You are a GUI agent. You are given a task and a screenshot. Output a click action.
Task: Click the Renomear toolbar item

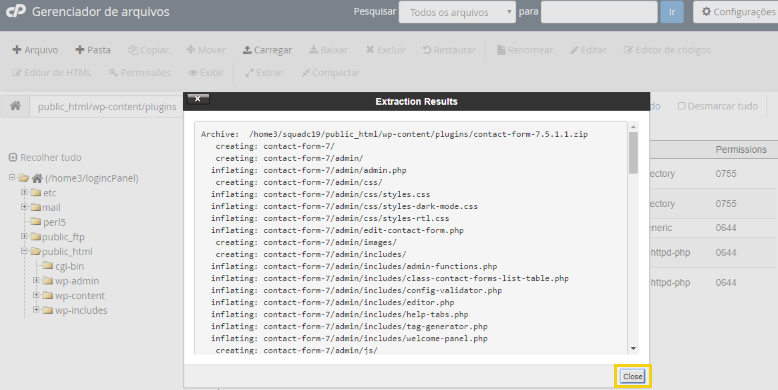click(525, 50)
